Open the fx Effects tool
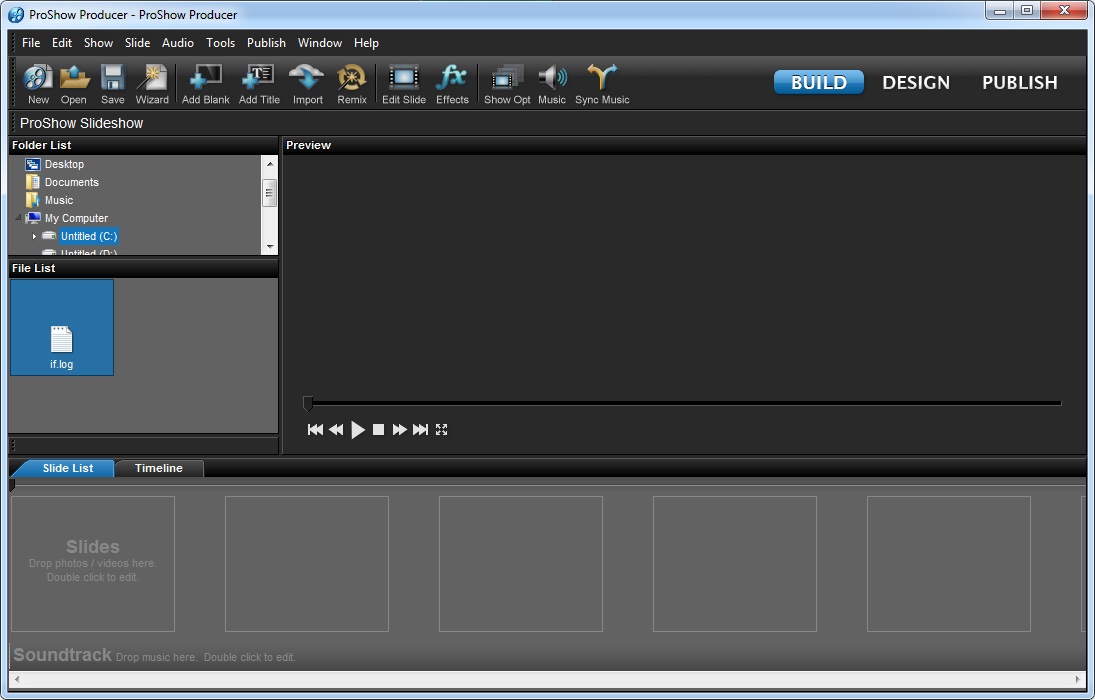Image resolution: width=1095 pixels, height=700 pixels. coord(453,84)
